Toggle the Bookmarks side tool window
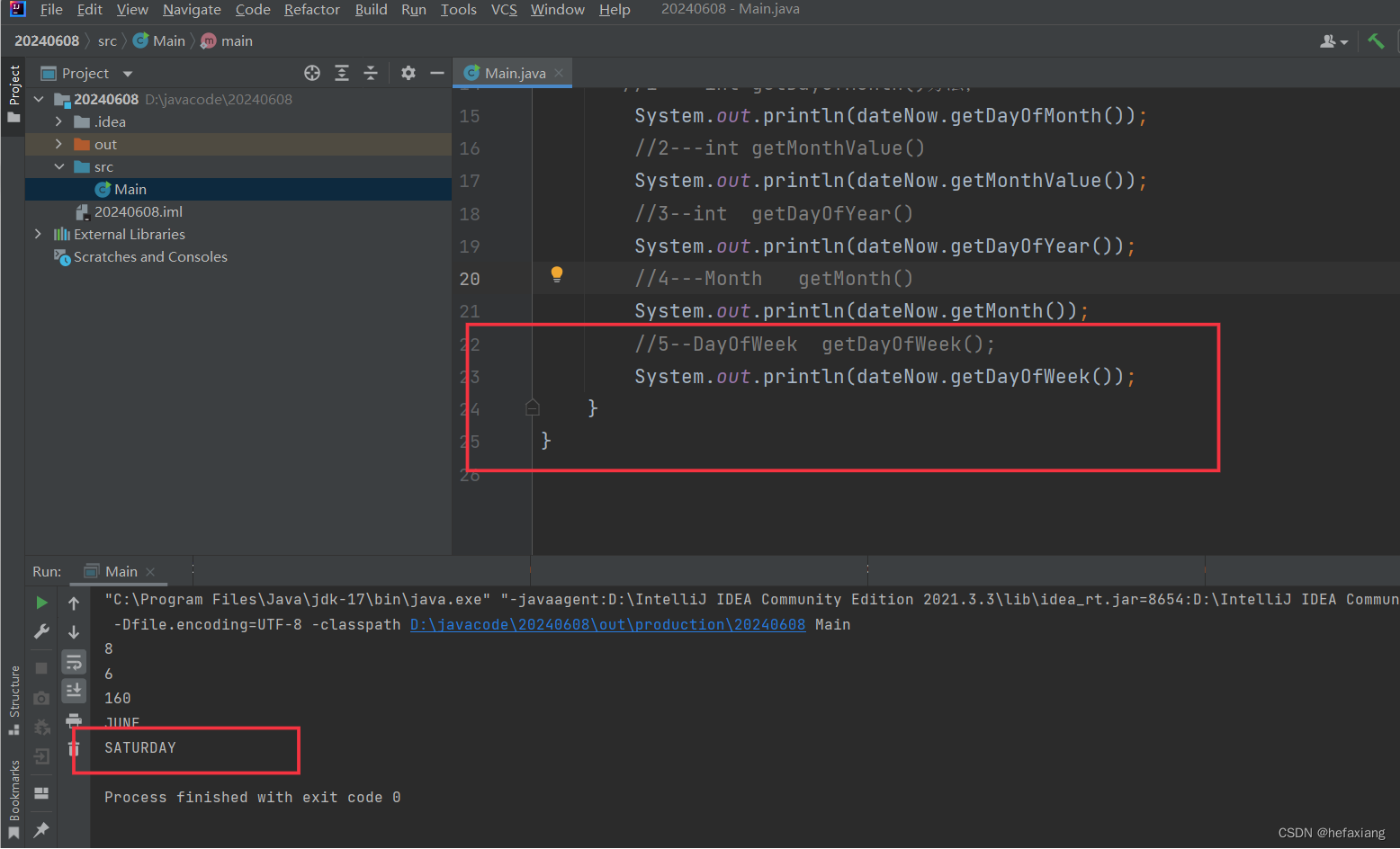1400x849 pixels. tap(13, 800)
